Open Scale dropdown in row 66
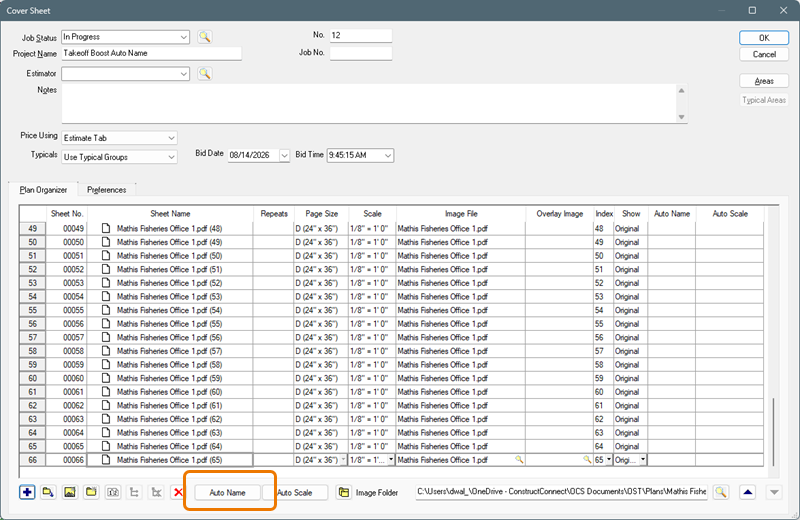Viewport: 800px width, 520px height. pos(391,460)
